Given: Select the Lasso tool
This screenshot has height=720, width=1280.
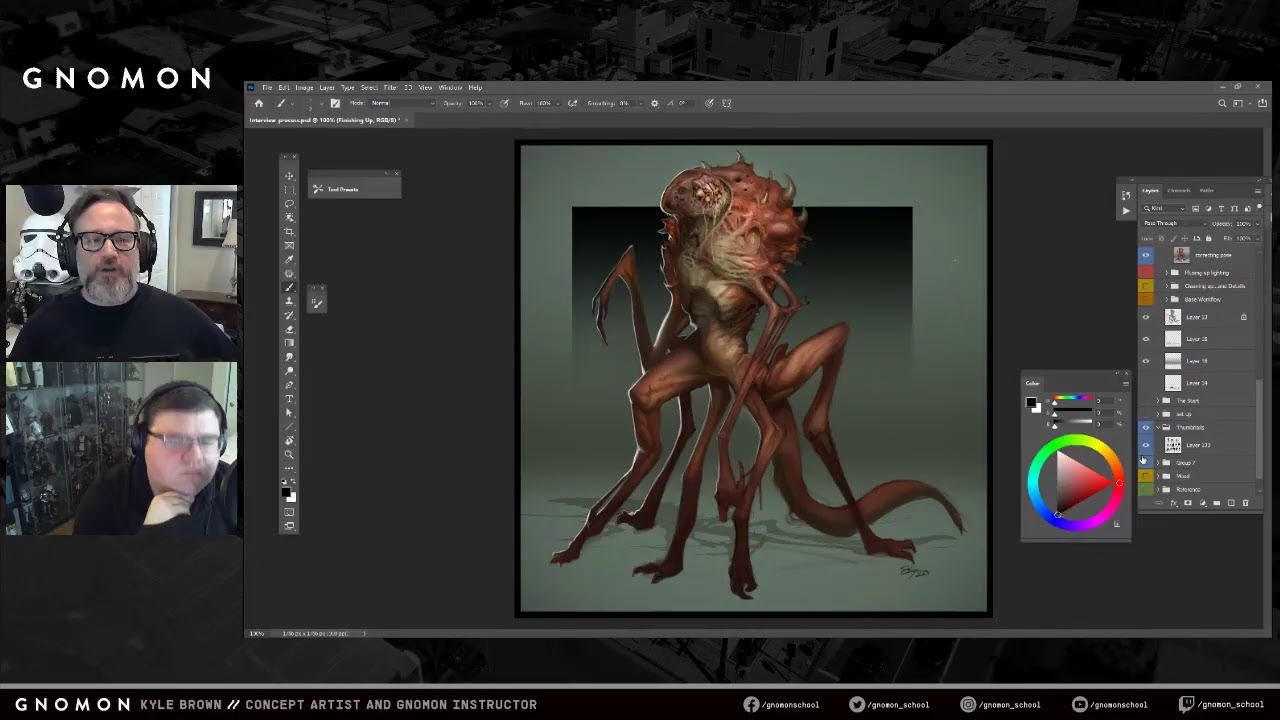Looking at the screenshot, I should [x=289, y=203].
